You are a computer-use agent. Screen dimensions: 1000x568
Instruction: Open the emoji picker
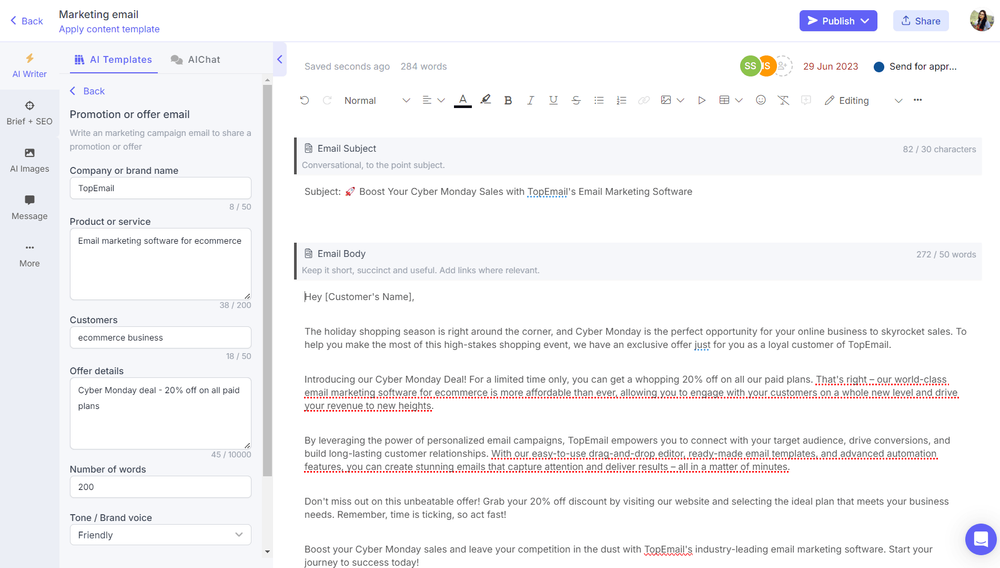pyautogui.click(x=760, y=100)
